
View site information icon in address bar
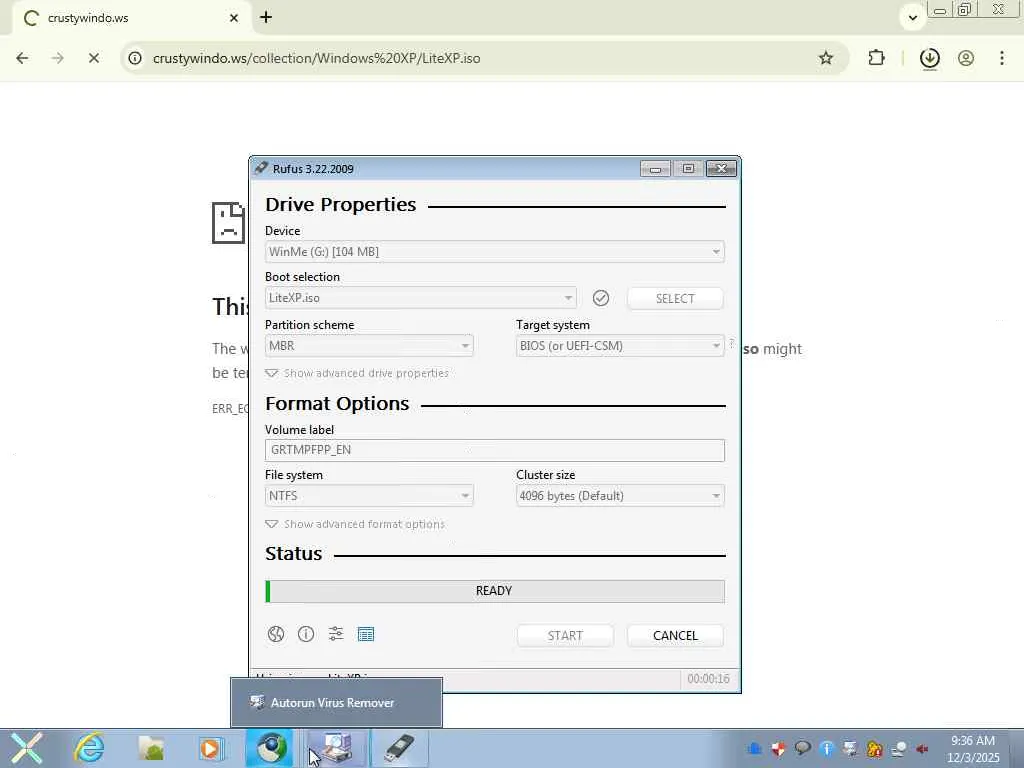point(135,58)
